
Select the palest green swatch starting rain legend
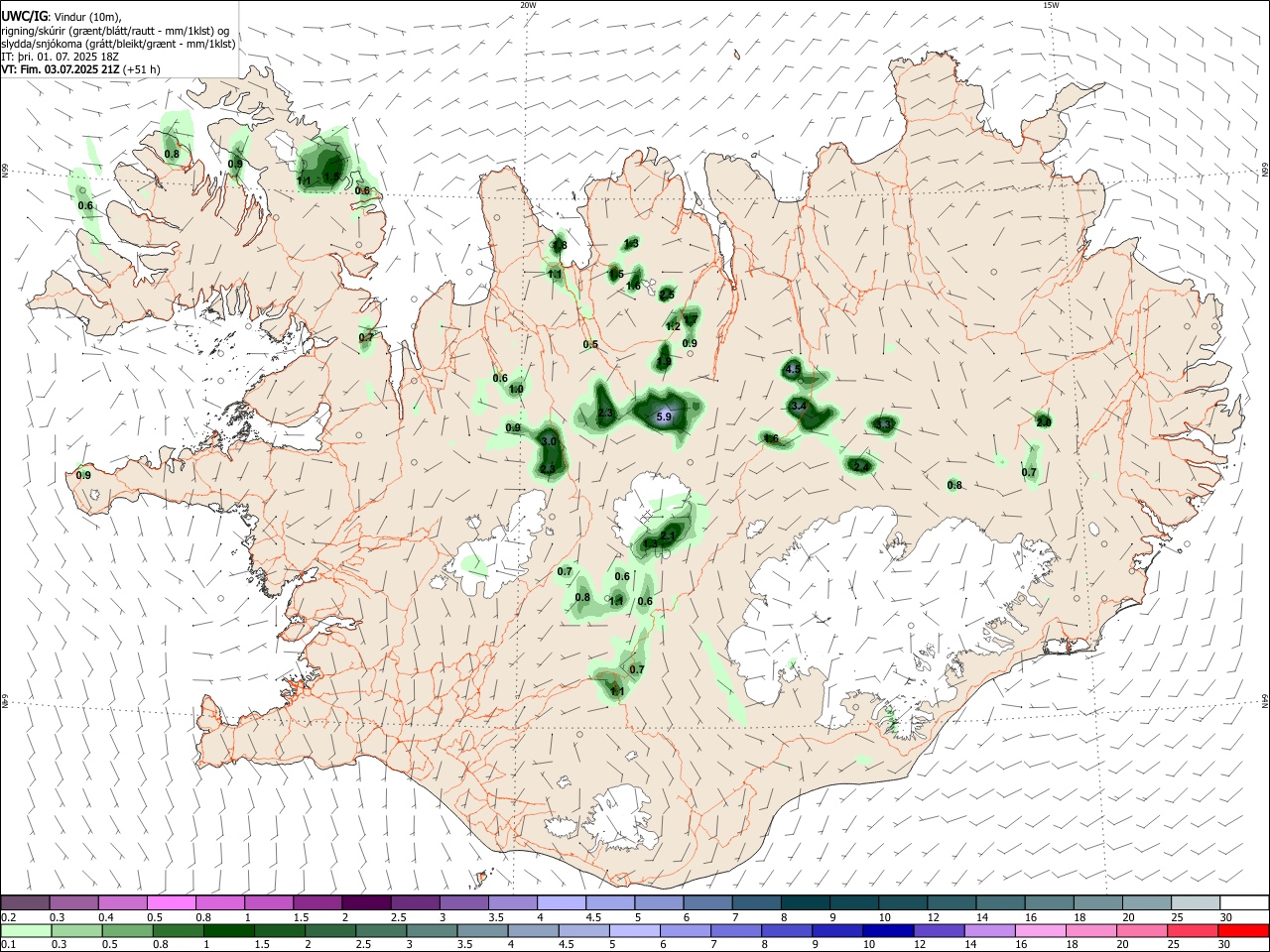pyautogui.click(x=26, y=930)
